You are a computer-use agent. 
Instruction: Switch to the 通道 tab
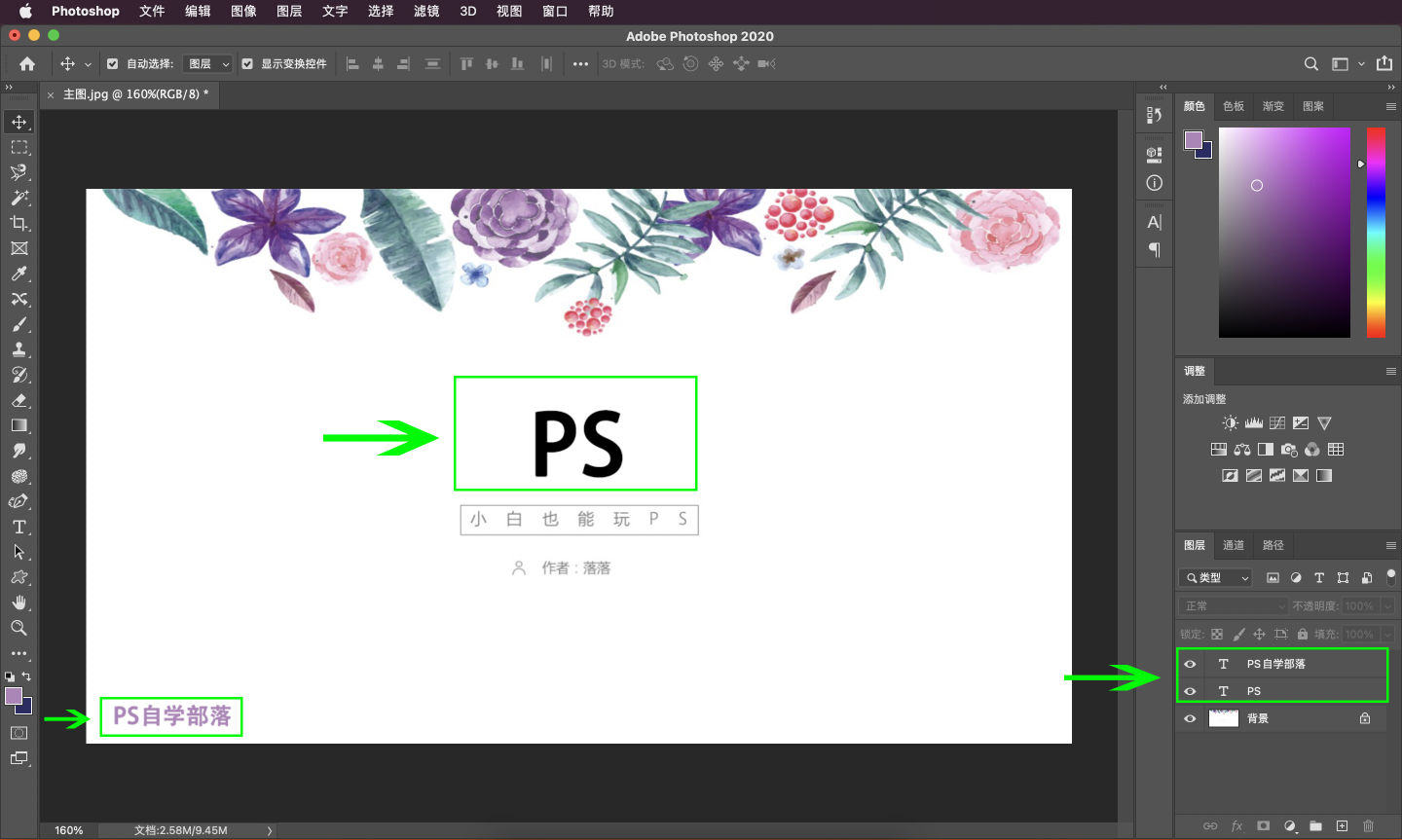pyautogui.click(x=1234, y=545)
